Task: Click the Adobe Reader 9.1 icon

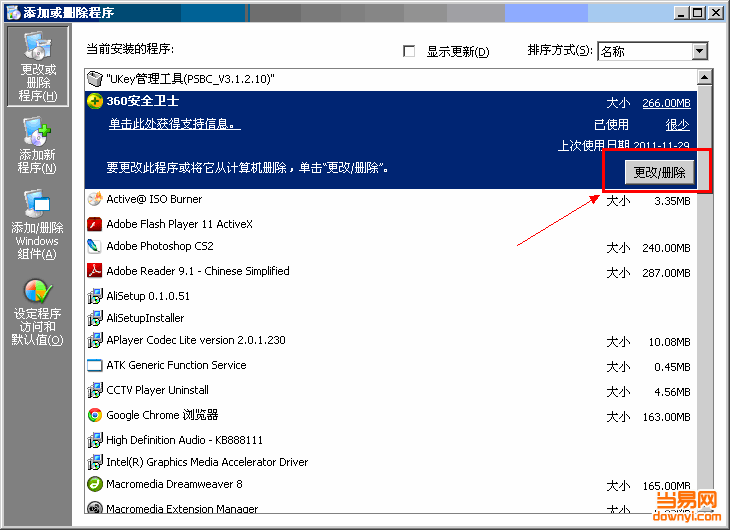Action: (x=95, y=271)
